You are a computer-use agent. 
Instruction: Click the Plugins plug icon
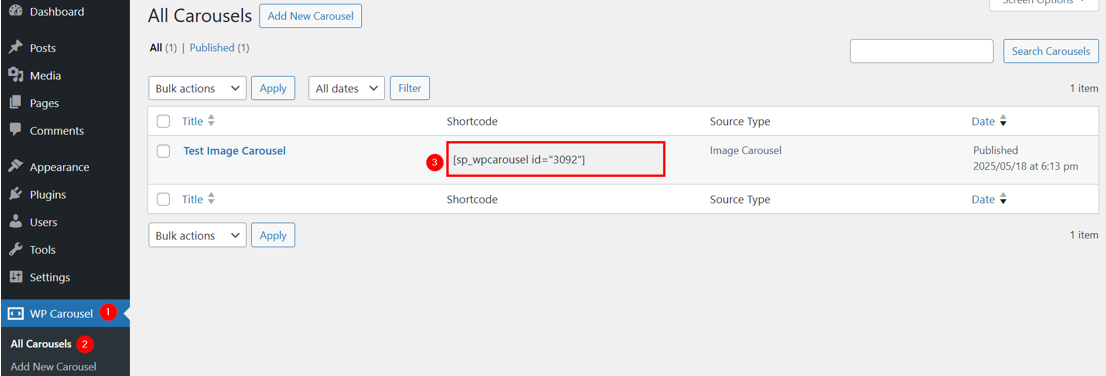point(16,195)
